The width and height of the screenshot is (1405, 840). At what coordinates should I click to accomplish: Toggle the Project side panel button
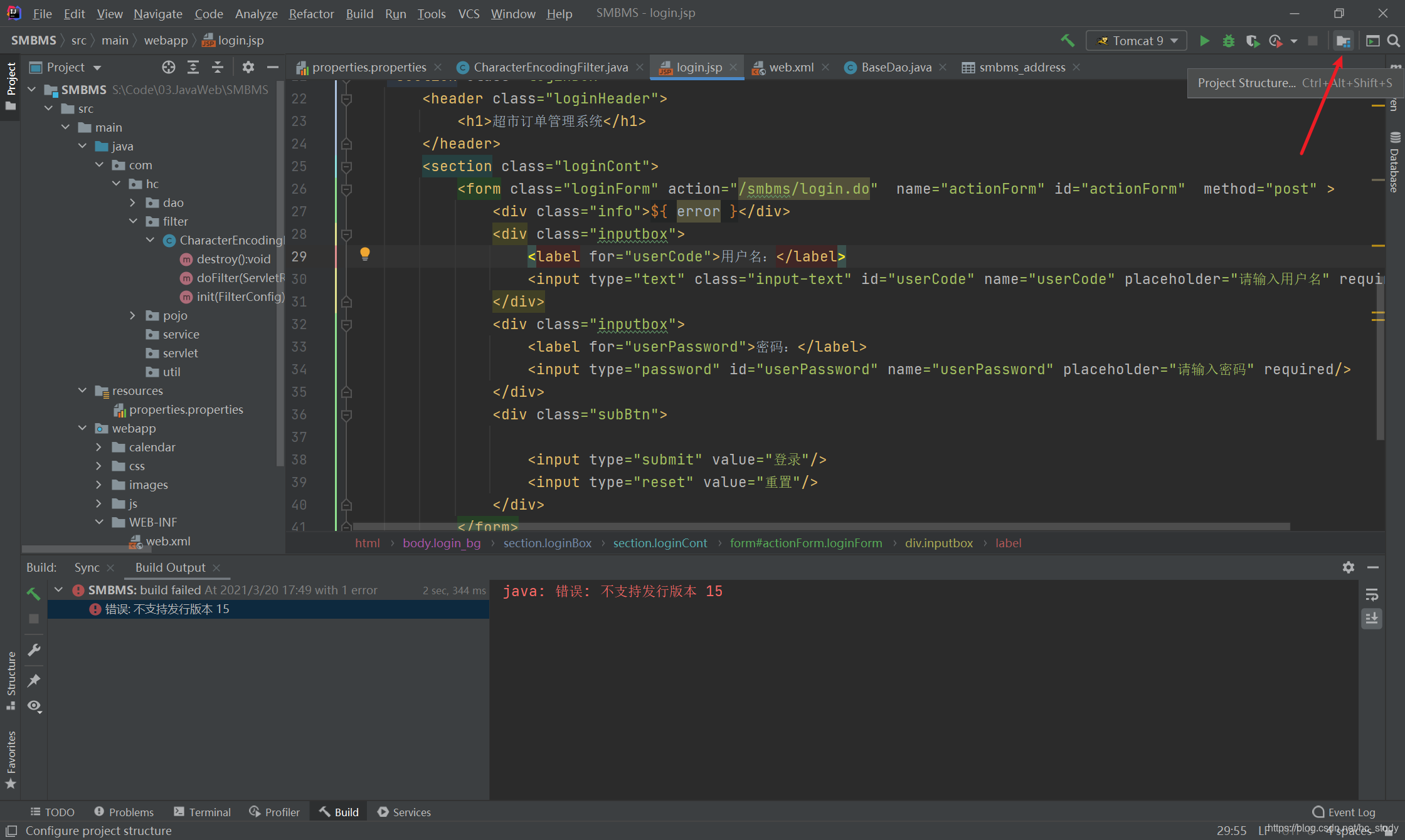[11, 86]
